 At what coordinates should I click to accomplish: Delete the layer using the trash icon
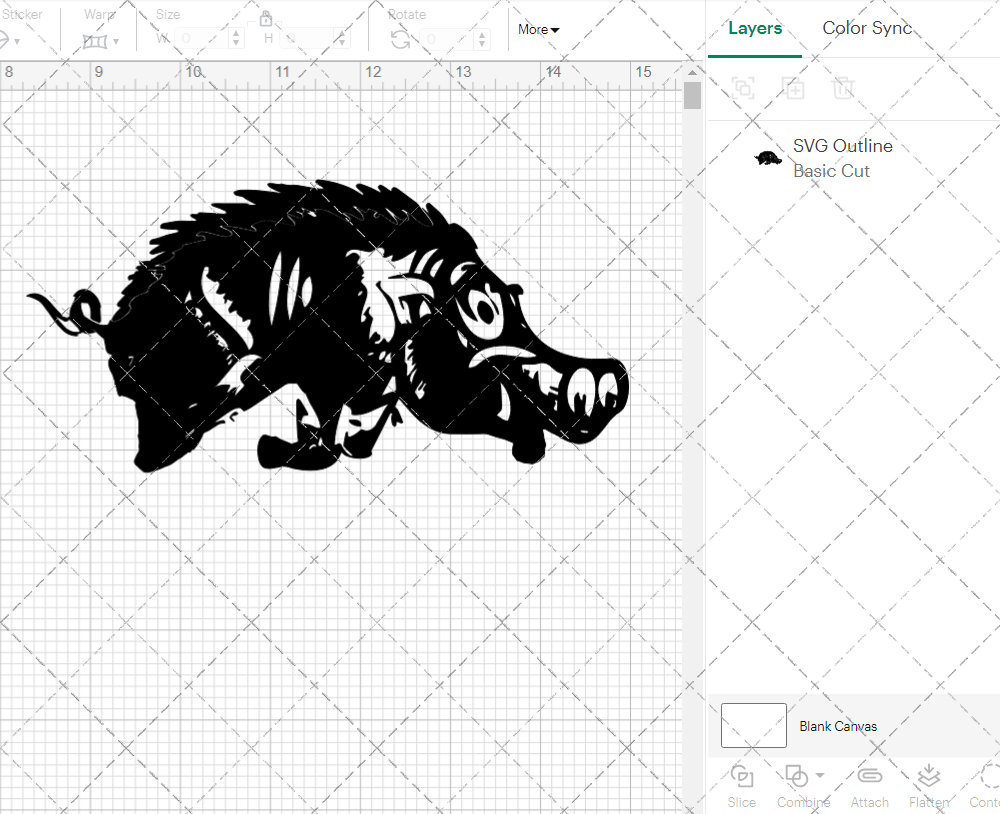[x=844, y=88]
